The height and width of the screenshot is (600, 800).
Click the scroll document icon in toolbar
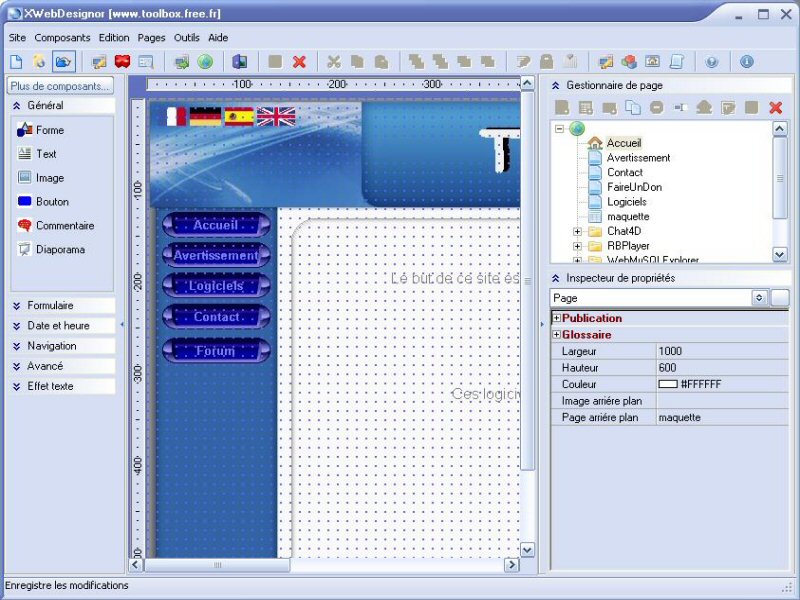point(677,62)
